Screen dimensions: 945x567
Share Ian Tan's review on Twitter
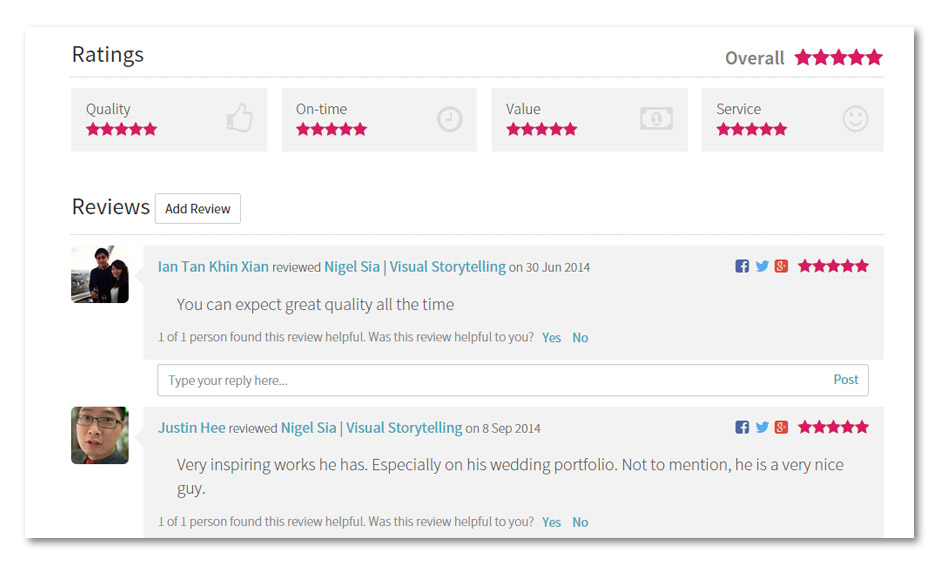pyautogui.click(x=762, y=266)
